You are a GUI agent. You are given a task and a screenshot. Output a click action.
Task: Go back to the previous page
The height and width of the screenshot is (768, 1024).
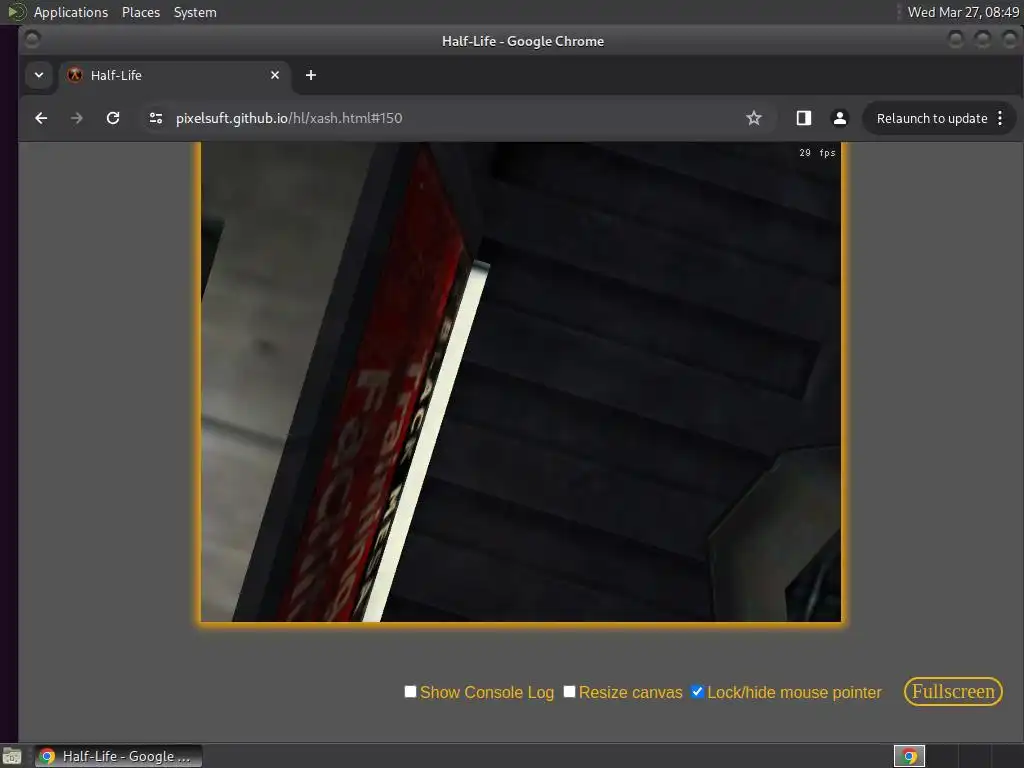click(x=41, y=118)
